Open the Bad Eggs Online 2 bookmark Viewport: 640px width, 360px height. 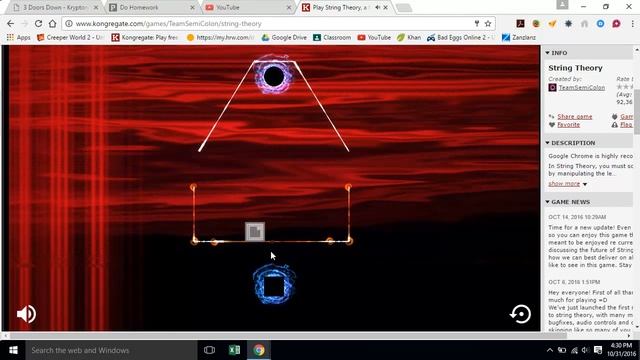pyautogui.click(x=461, y=38)
